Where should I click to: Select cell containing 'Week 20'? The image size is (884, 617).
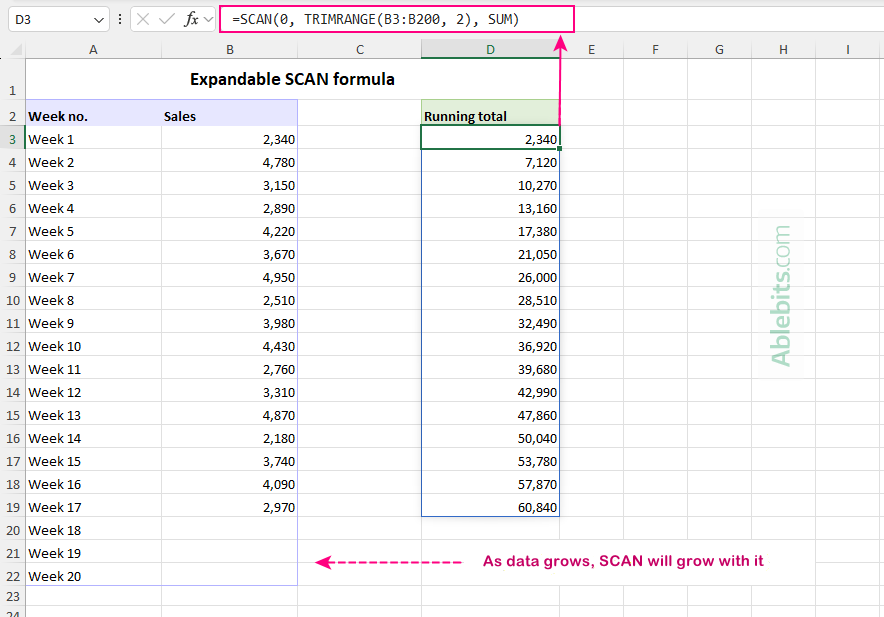(x=94, y=576)
